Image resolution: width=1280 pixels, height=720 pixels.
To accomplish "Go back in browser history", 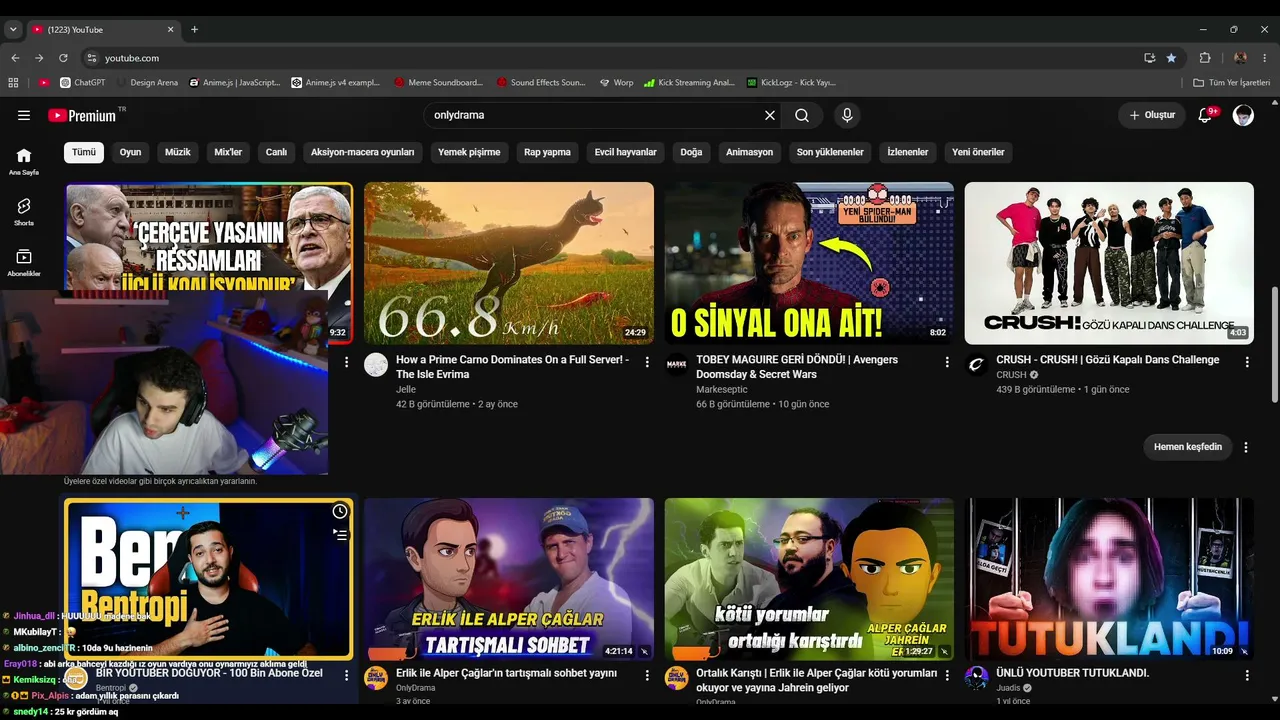I will point(14,58).
